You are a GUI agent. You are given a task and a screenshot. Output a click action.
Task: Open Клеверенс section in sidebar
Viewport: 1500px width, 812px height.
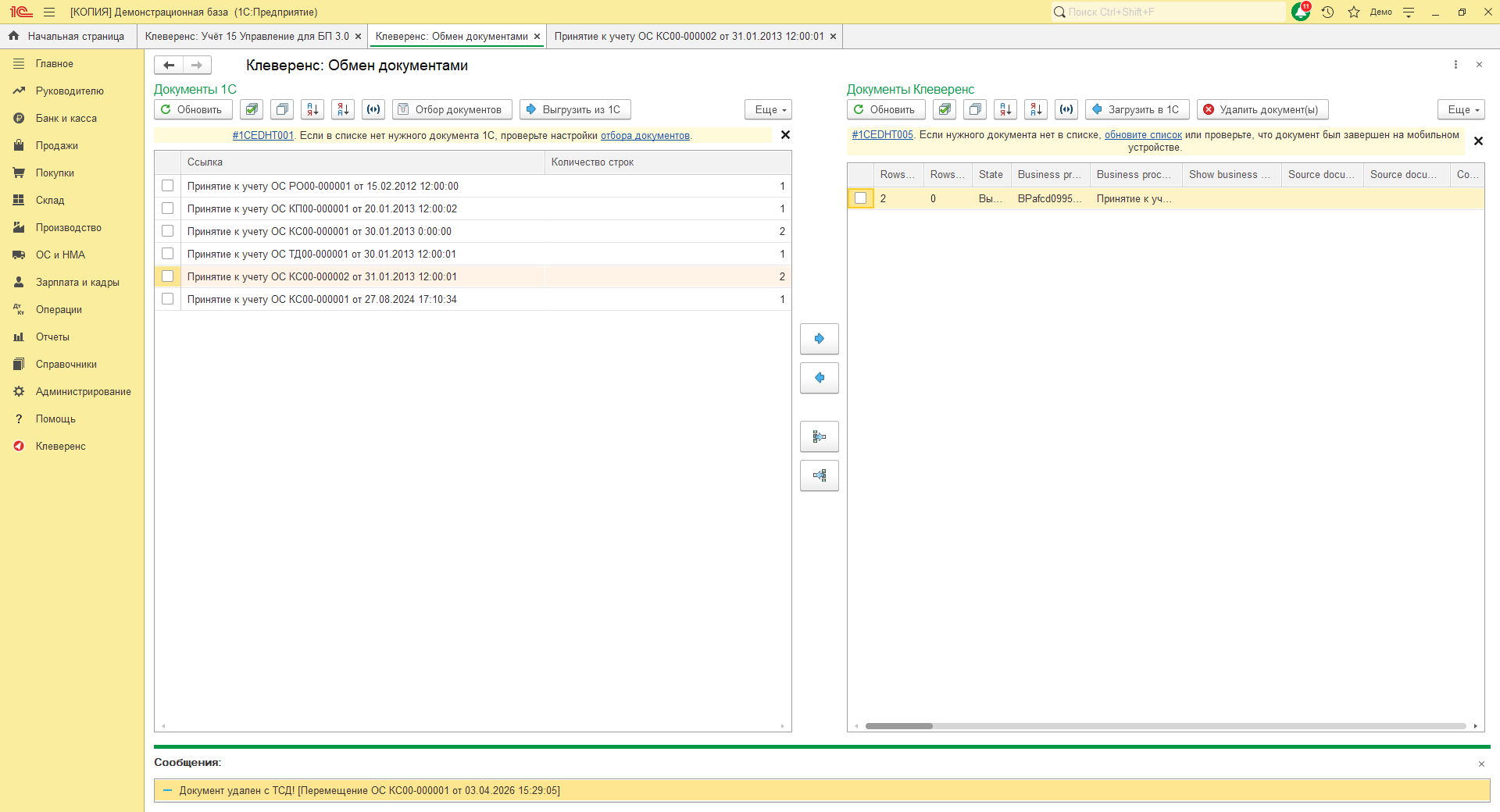click(x=60, y=446)
